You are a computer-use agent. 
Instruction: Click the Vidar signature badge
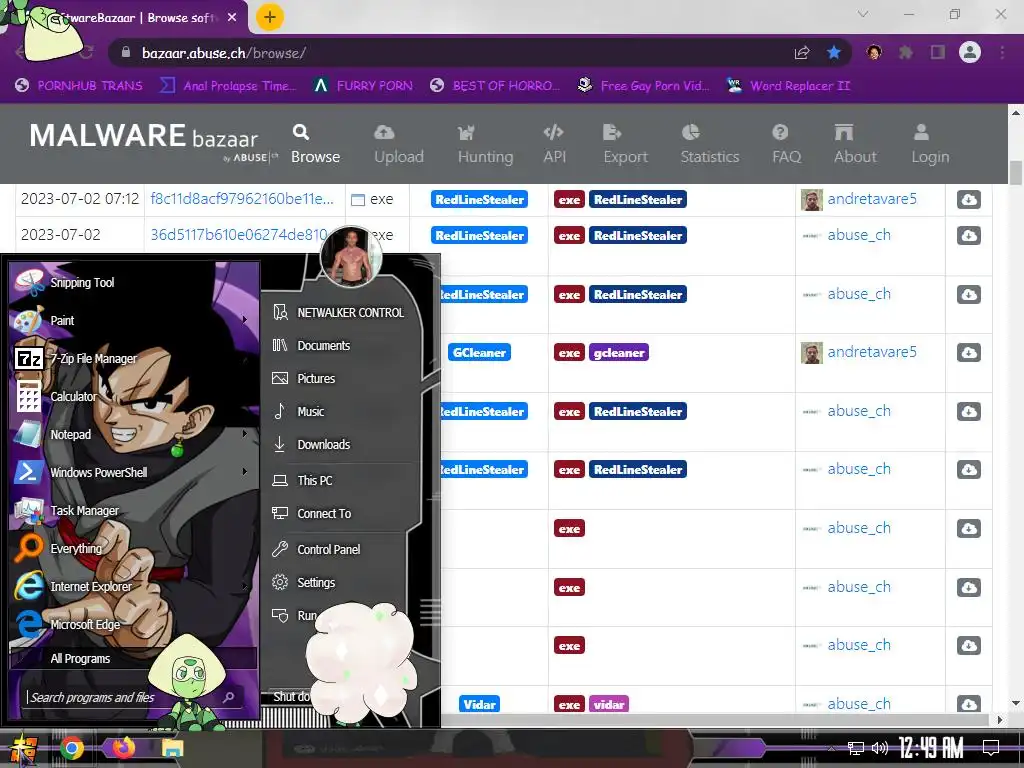click(x=479, y=704)
